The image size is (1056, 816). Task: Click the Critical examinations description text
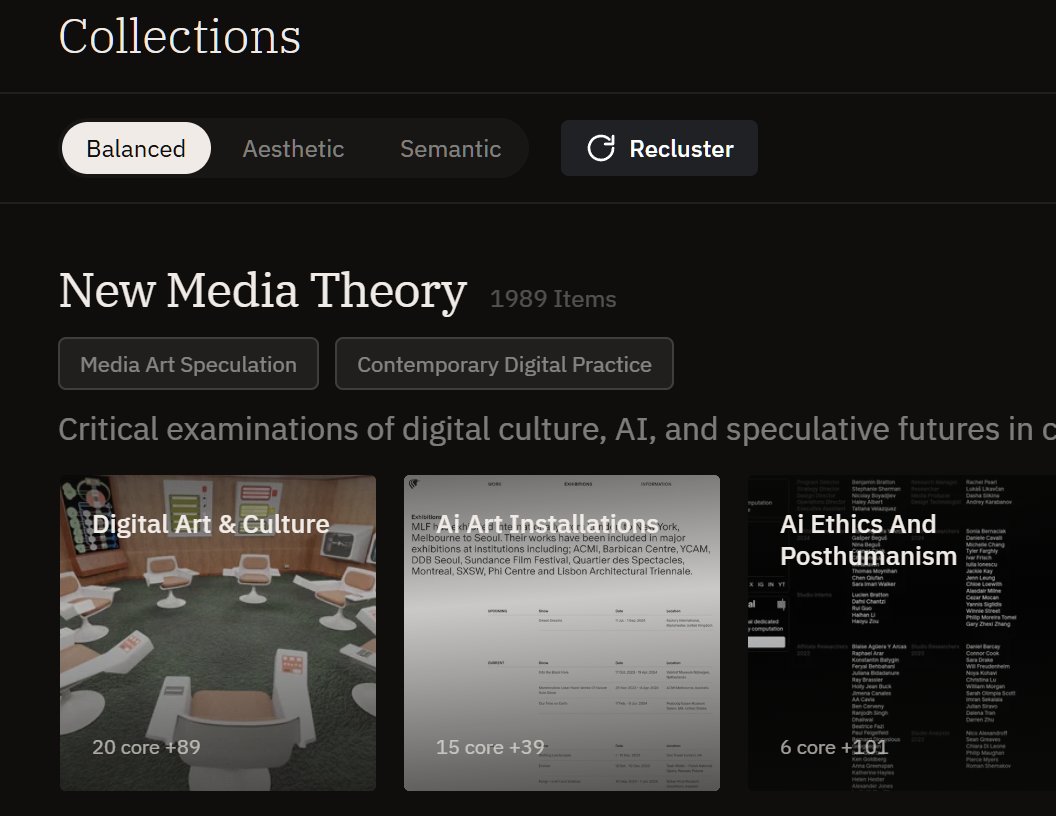(557, 430)
